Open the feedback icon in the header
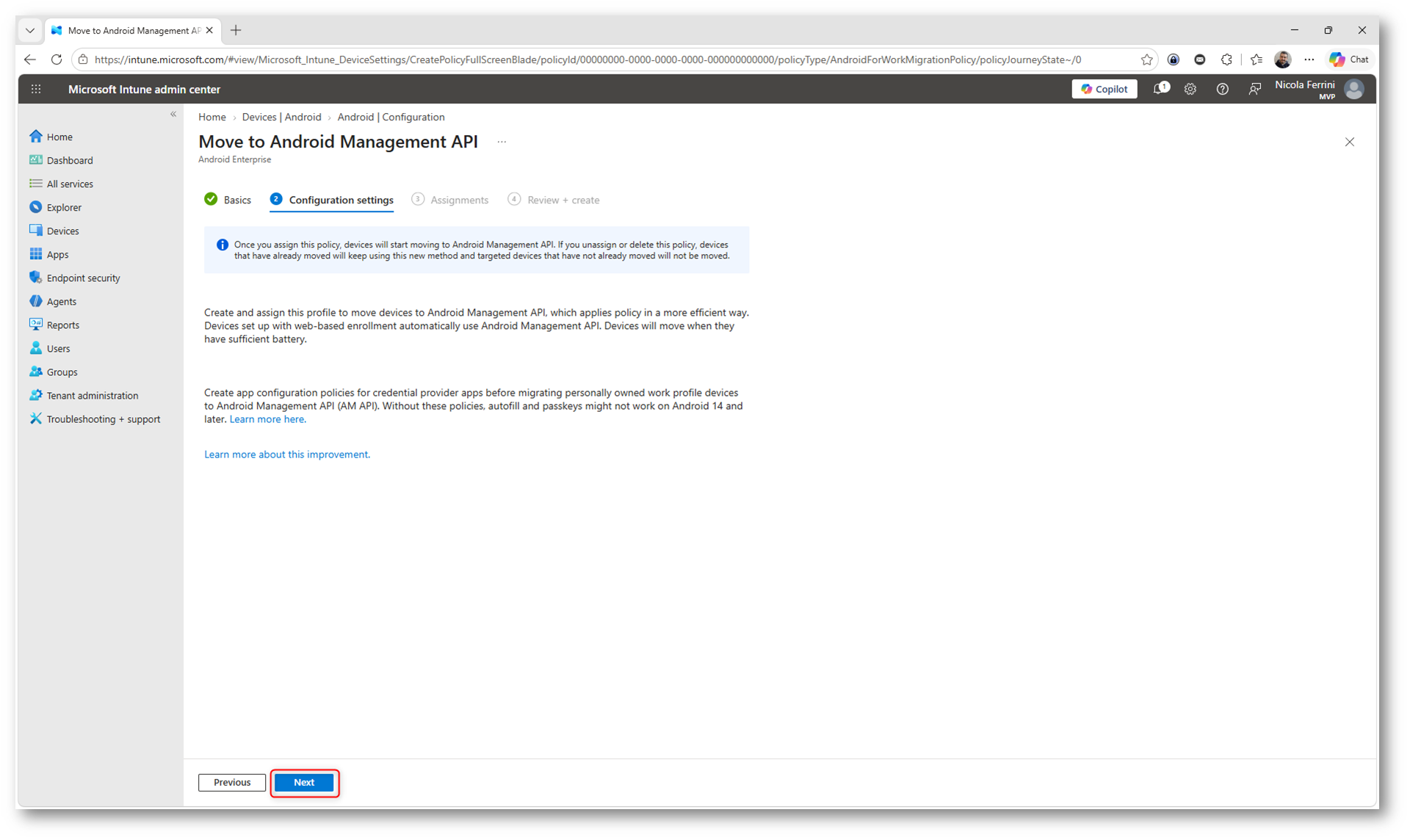This screenshot has height=840, width=1410. point(1255,89)
